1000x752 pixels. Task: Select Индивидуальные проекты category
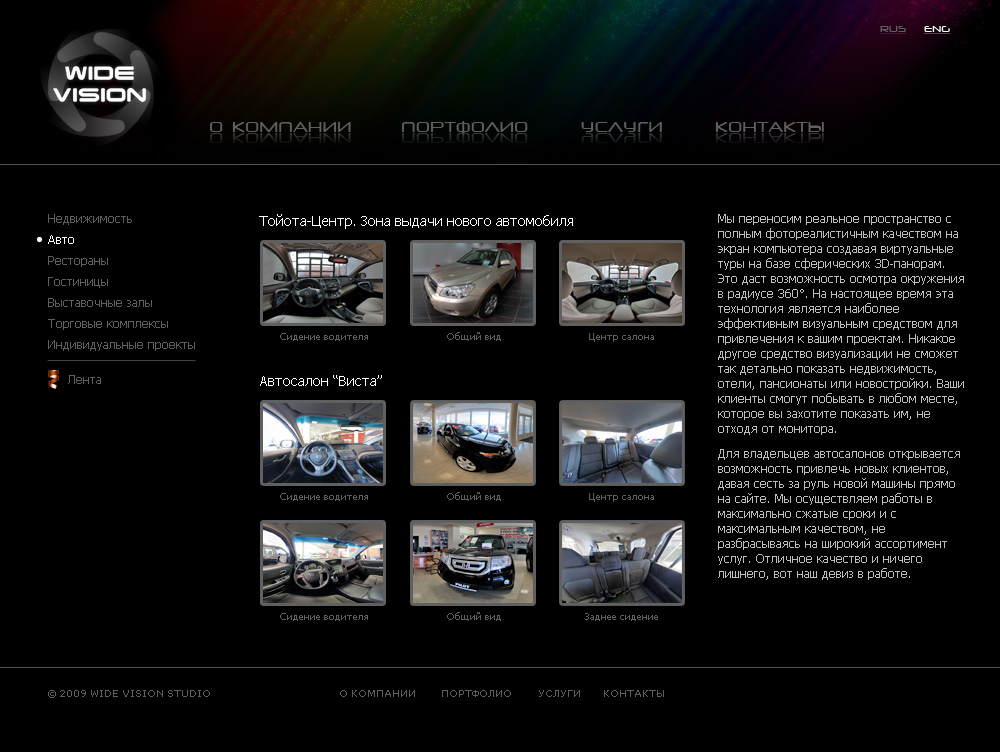pos(121,345)
